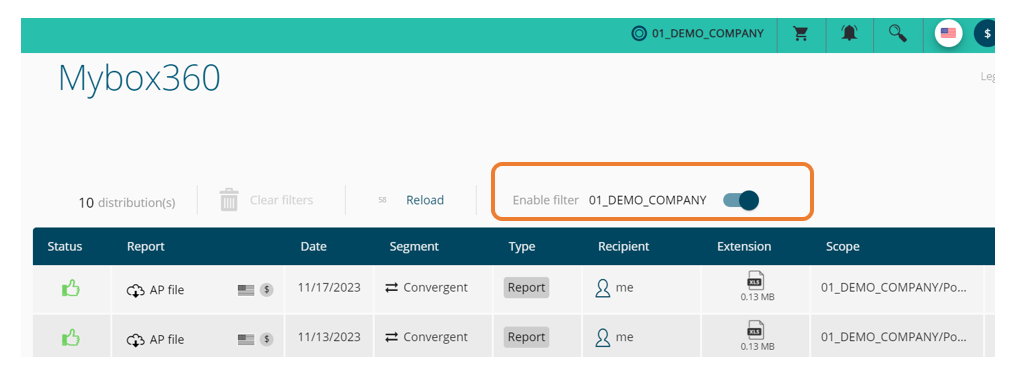Sort by Recipient column header
This screenshot has height=373, width=1025.
(624, 246)
